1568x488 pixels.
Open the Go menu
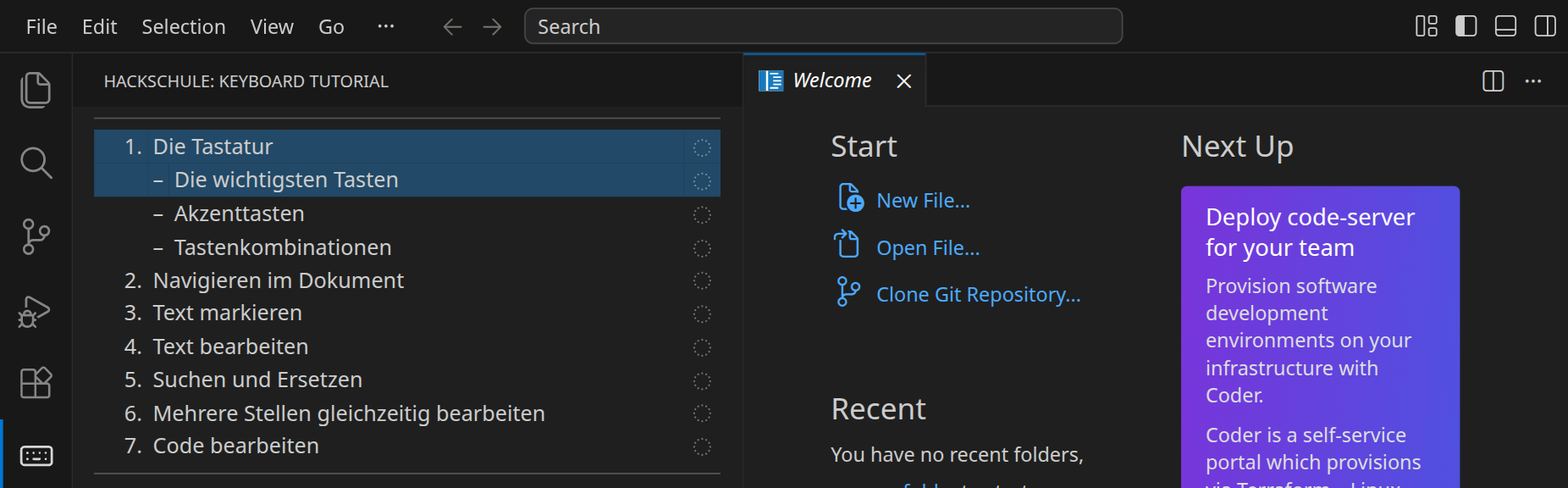coord(331,27)
